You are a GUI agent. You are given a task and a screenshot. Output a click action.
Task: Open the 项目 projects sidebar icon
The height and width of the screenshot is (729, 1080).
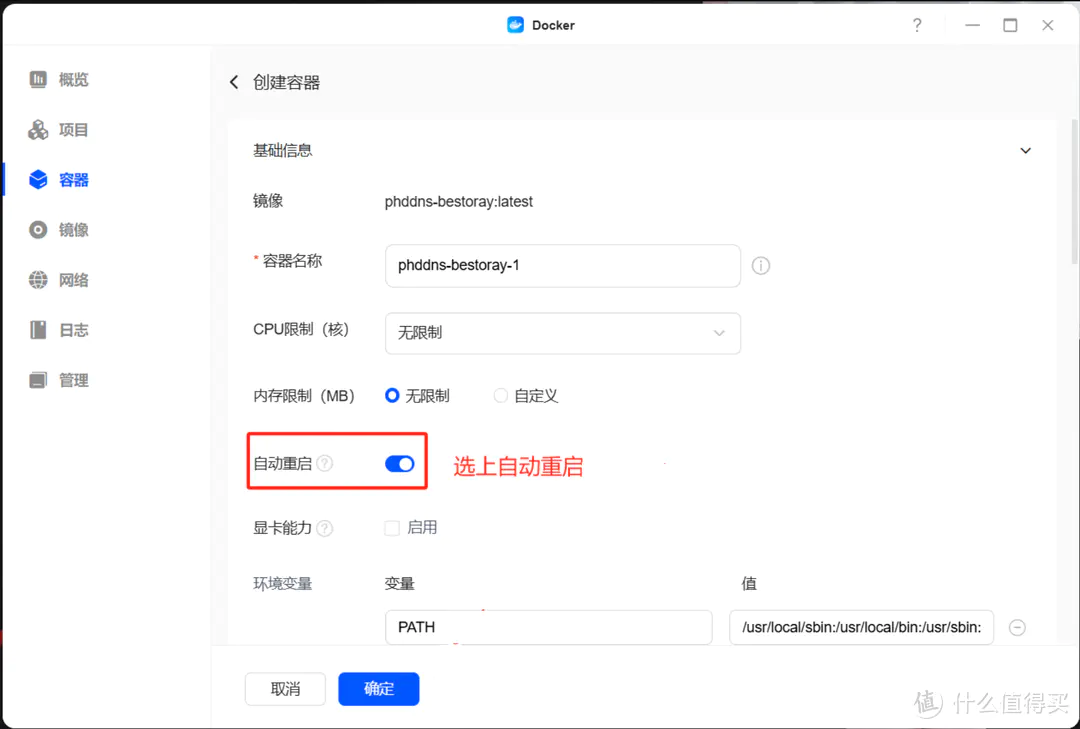coord(38,130)
